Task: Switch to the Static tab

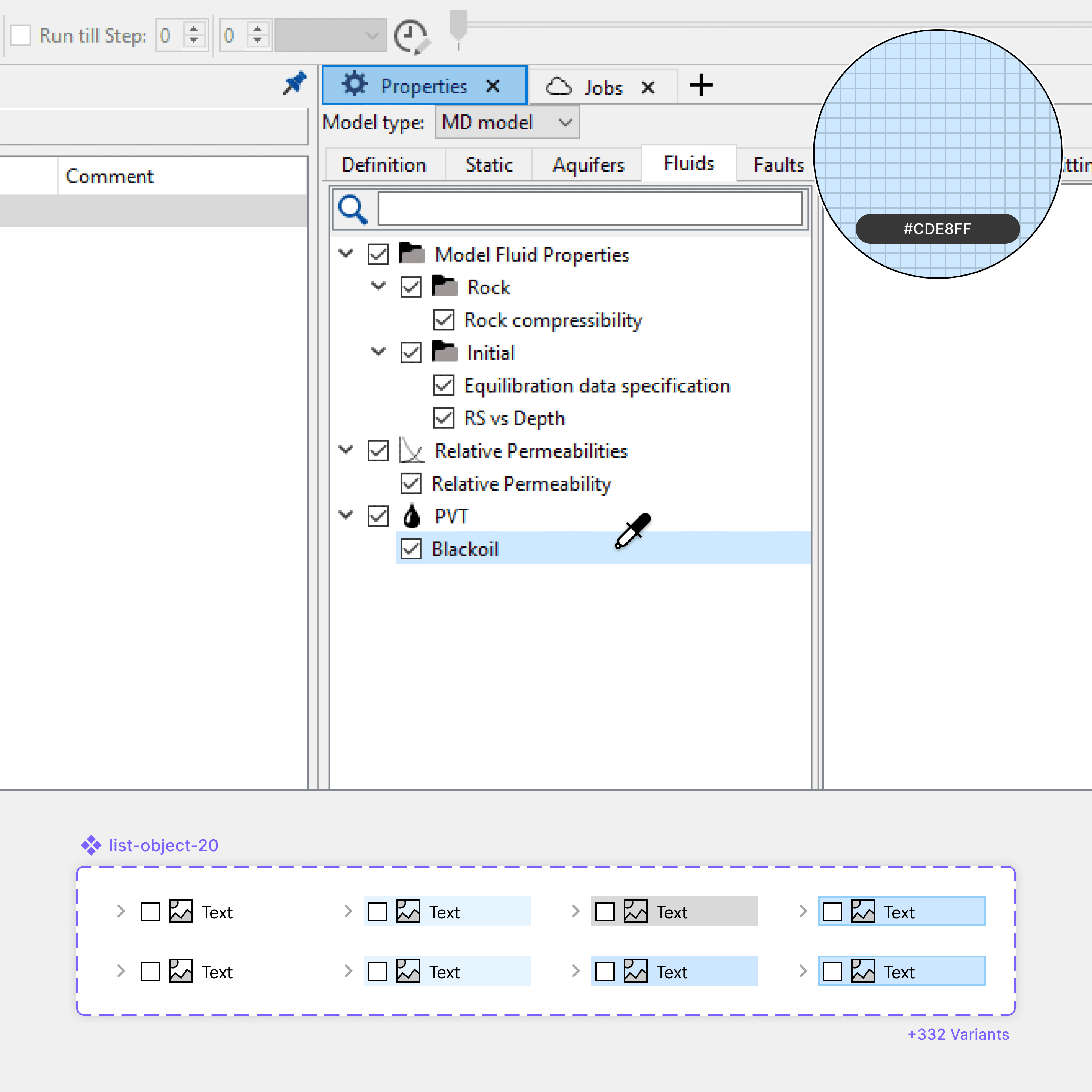Action: point(489,165)
